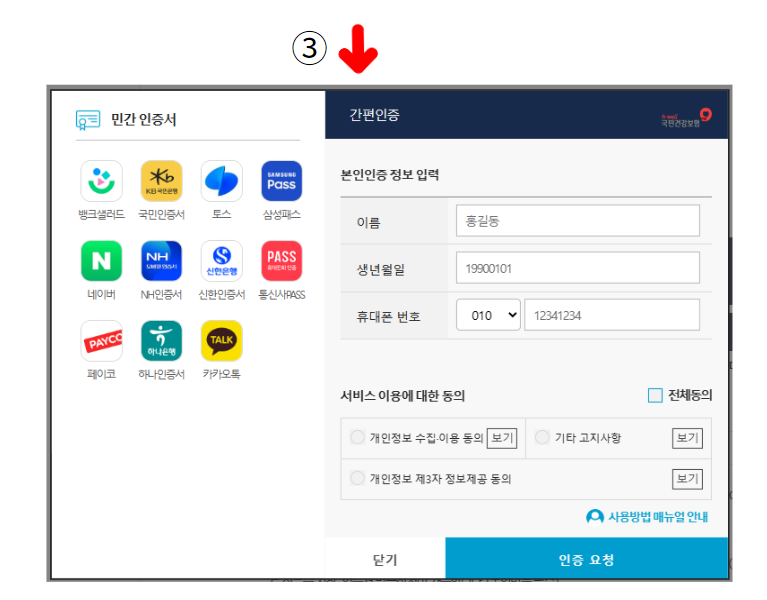Click the 생년월일 input field
Viewport: 767px width, 600px height.
[578, 267]
